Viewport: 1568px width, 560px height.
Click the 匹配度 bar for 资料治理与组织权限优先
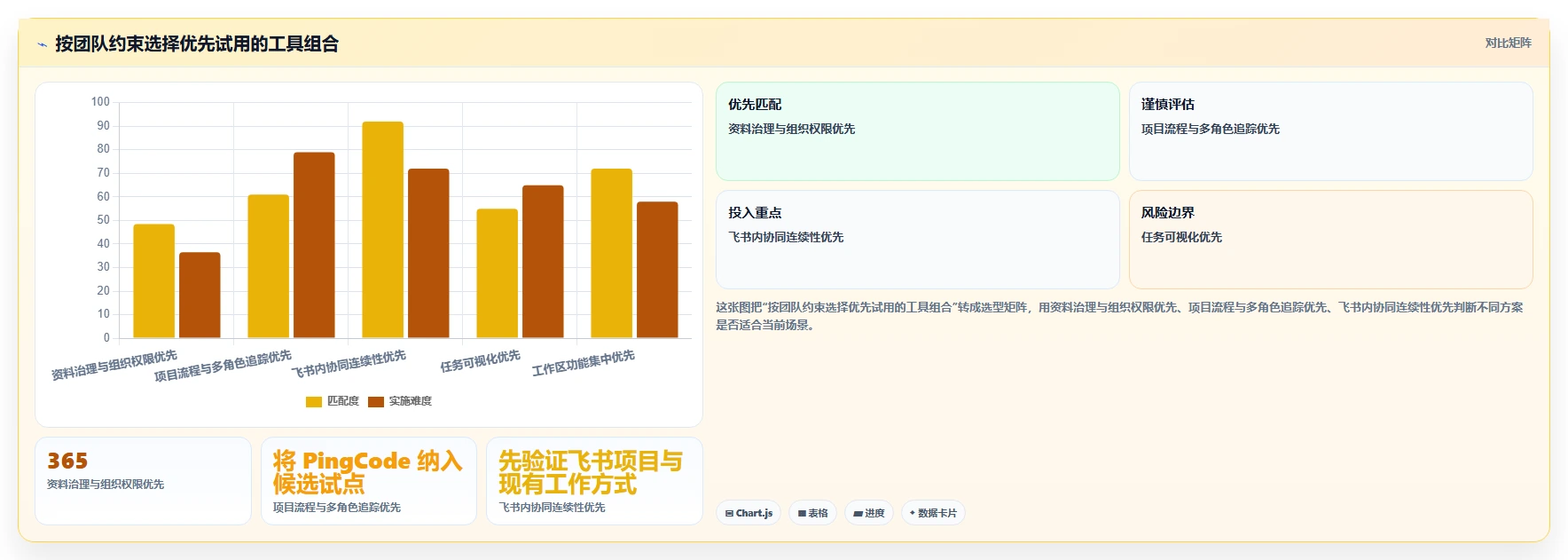(x=154, y=281)
